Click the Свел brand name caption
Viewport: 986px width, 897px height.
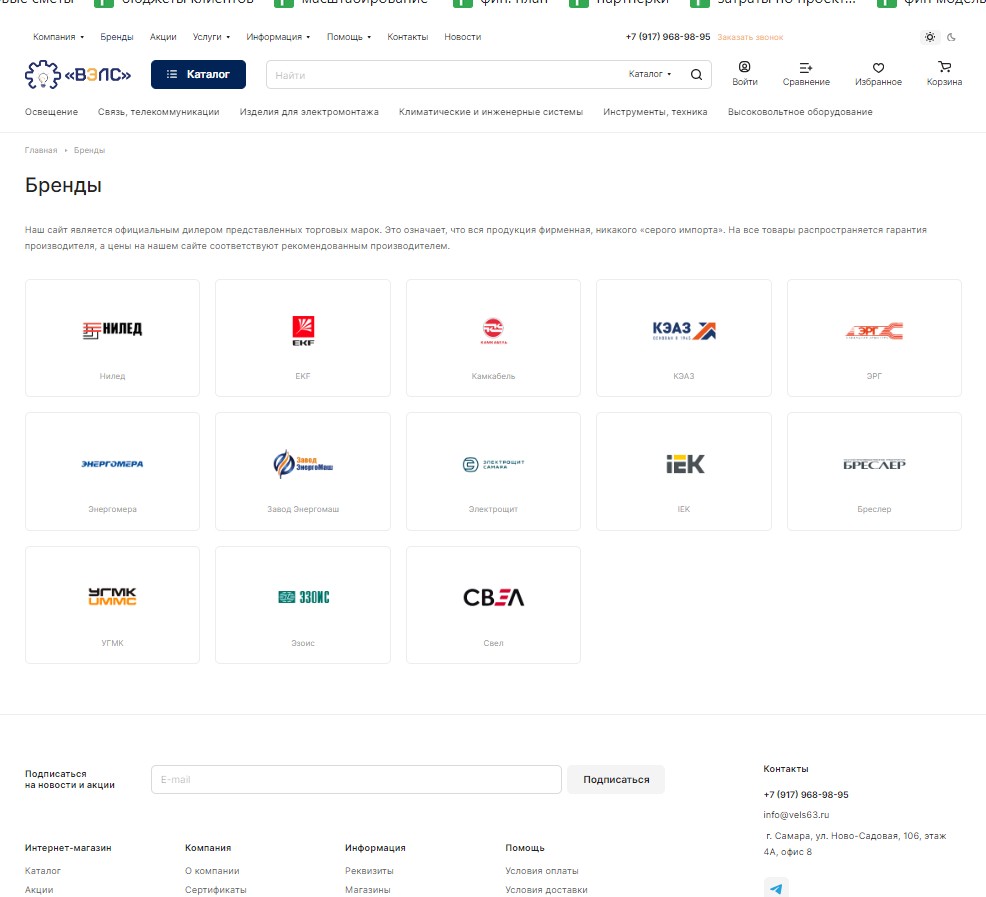tap(494, 643)
